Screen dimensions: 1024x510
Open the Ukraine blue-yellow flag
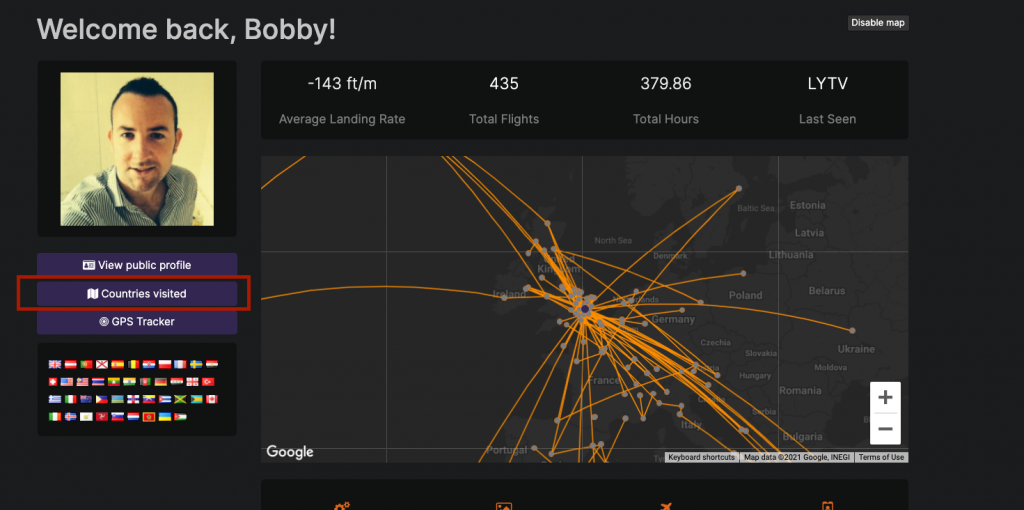(165, 417)
